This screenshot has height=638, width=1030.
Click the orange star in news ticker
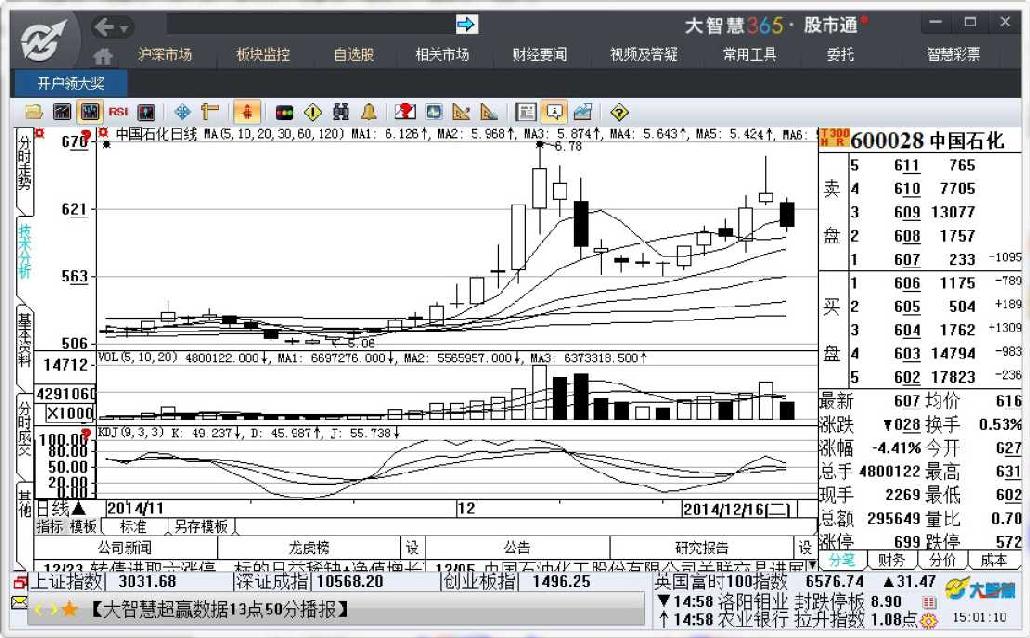[69, 609]
